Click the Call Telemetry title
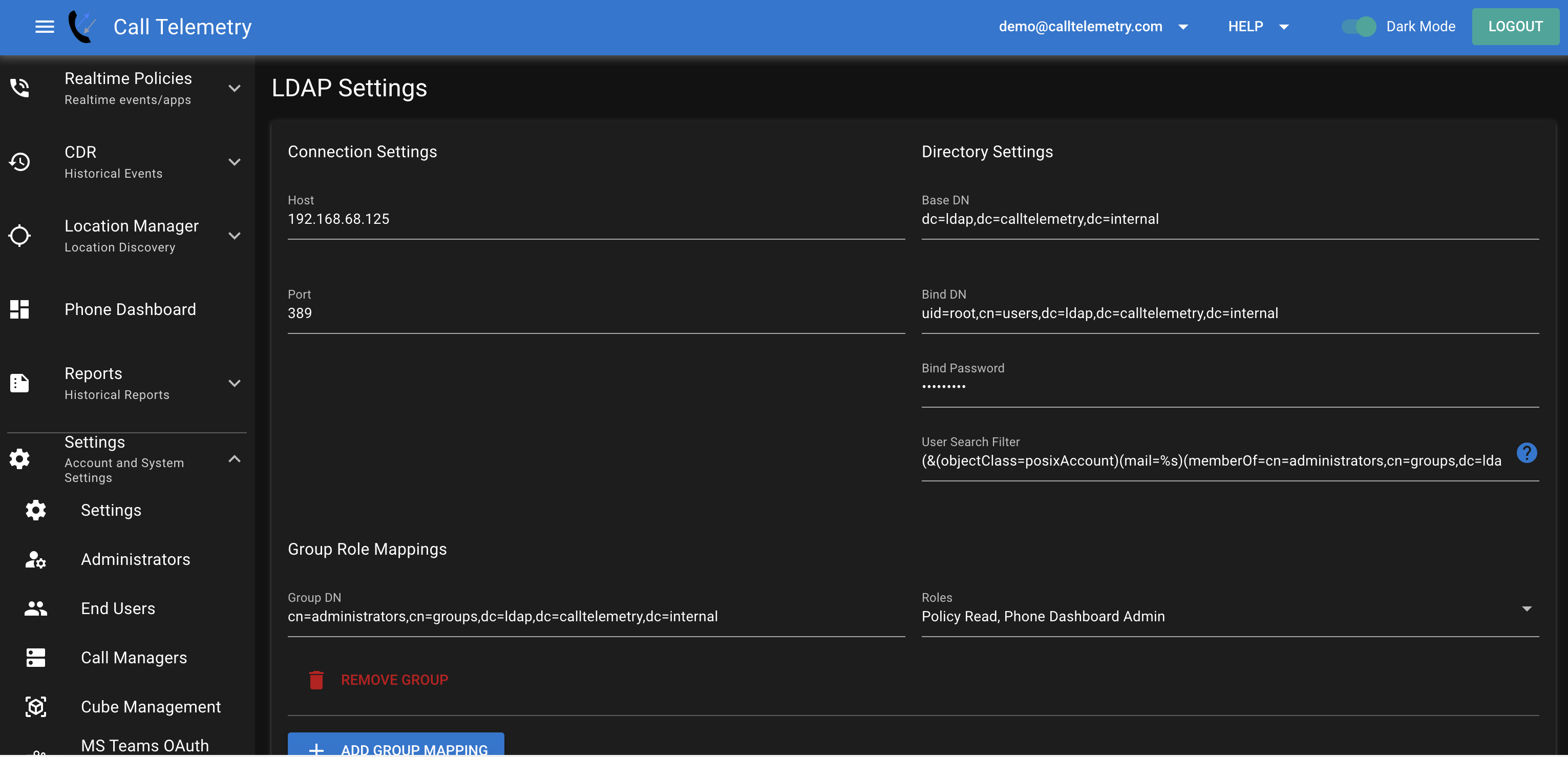Screen dimensions: 1568x757 click(183, 27)
